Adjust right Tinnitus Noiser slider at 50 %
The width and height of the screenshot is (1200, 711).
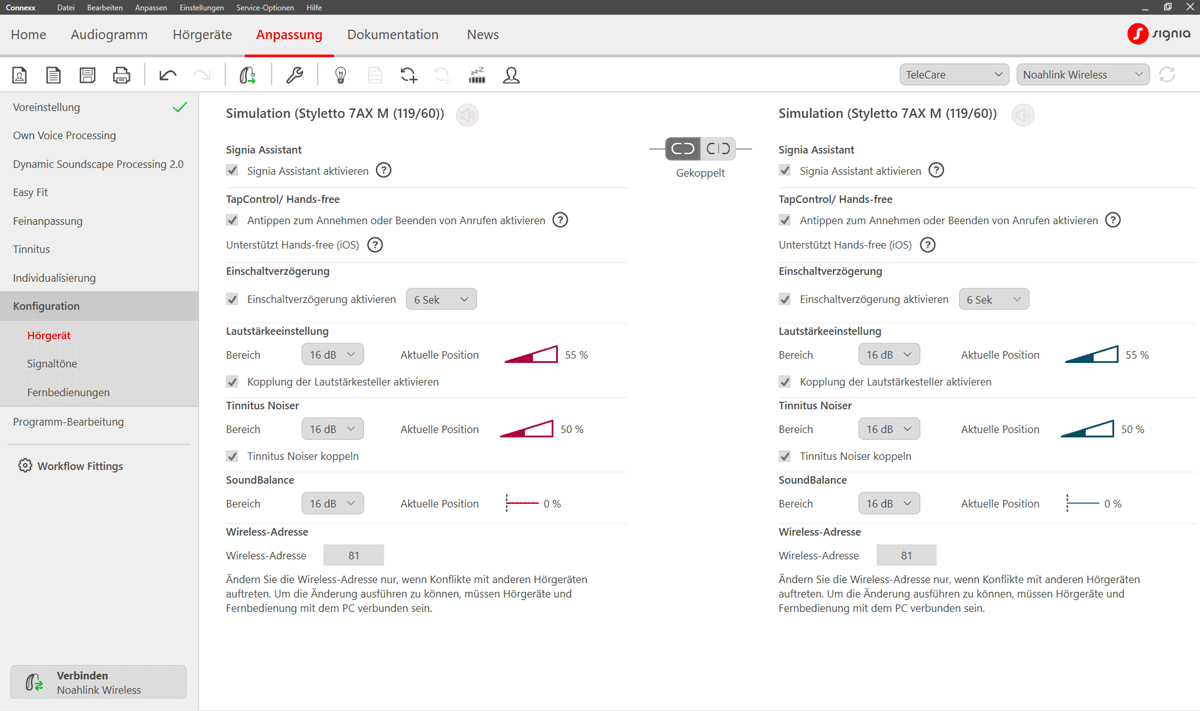point(1087,429)
